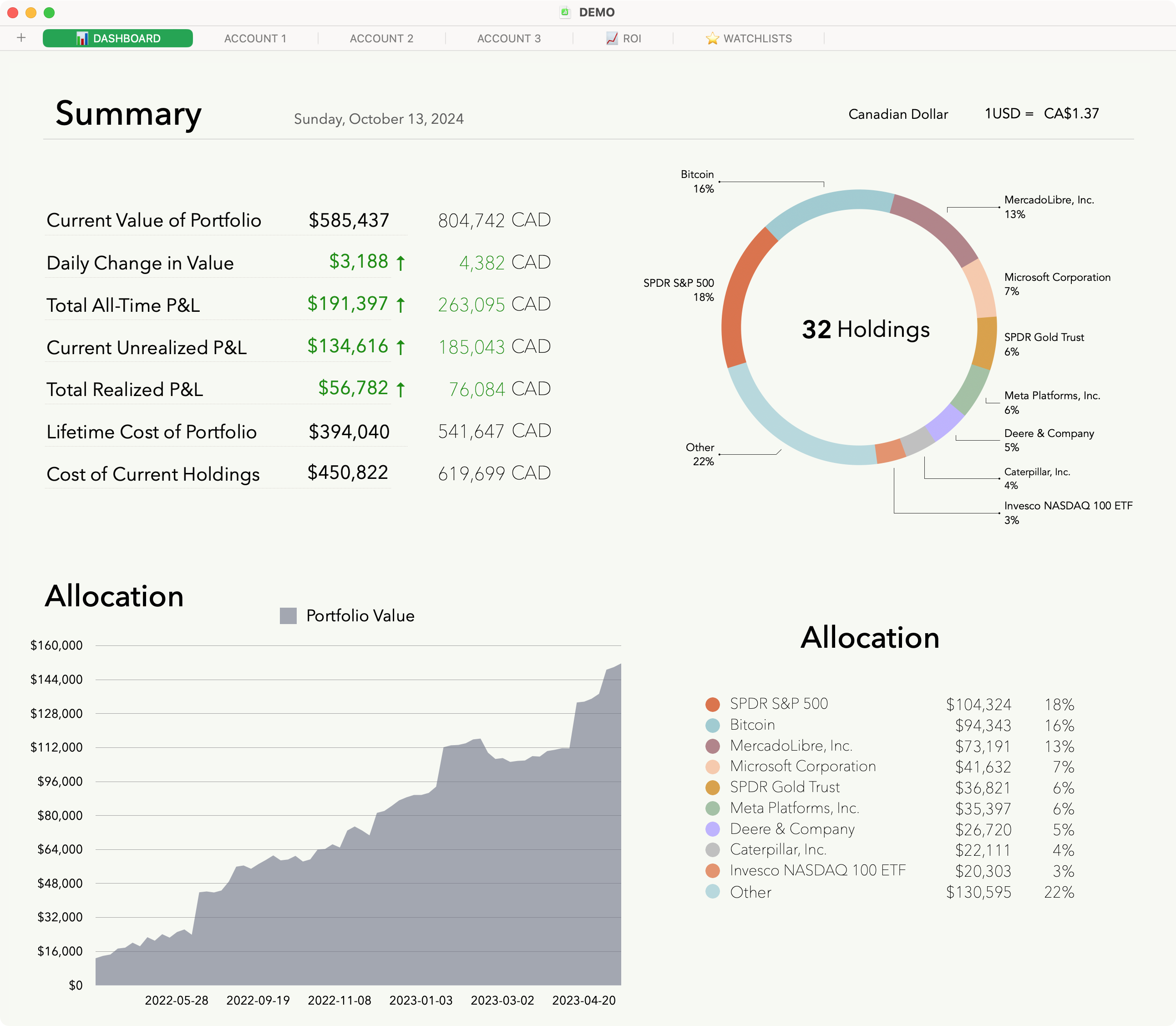Click the Dashboard bar-chart icon
This screenshot has width=1176, height=1026.
(x=82, y=38)
